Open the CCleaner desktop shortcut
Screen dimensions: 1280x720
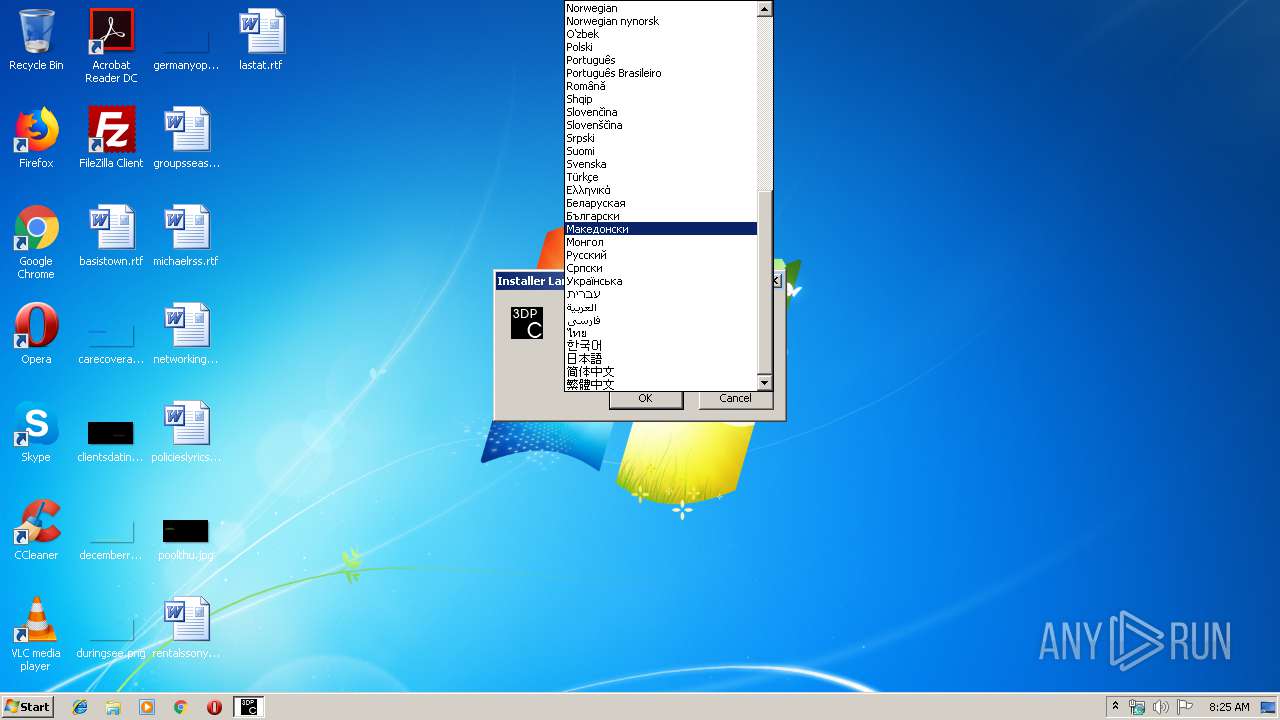pyautogui.click(x=36, y=530)
